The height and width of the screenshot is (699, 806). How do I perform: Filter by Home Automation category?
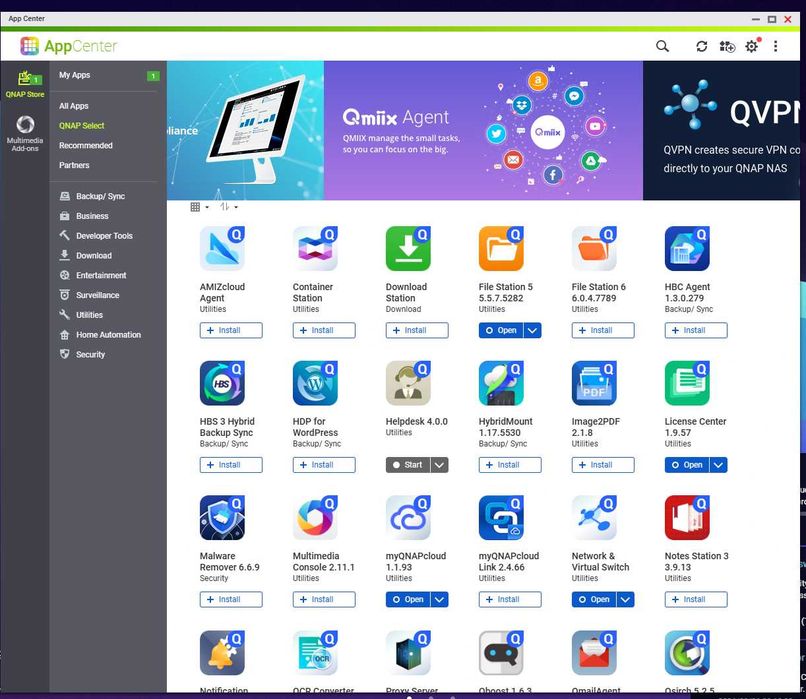[x=100, y=335]
